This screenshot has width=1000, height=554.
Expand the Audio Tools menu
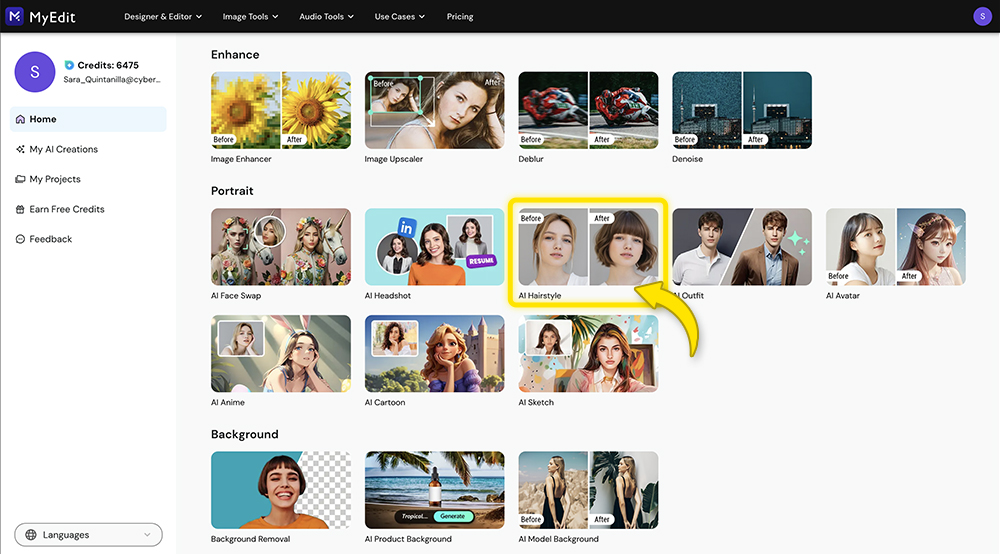(327, 17)
